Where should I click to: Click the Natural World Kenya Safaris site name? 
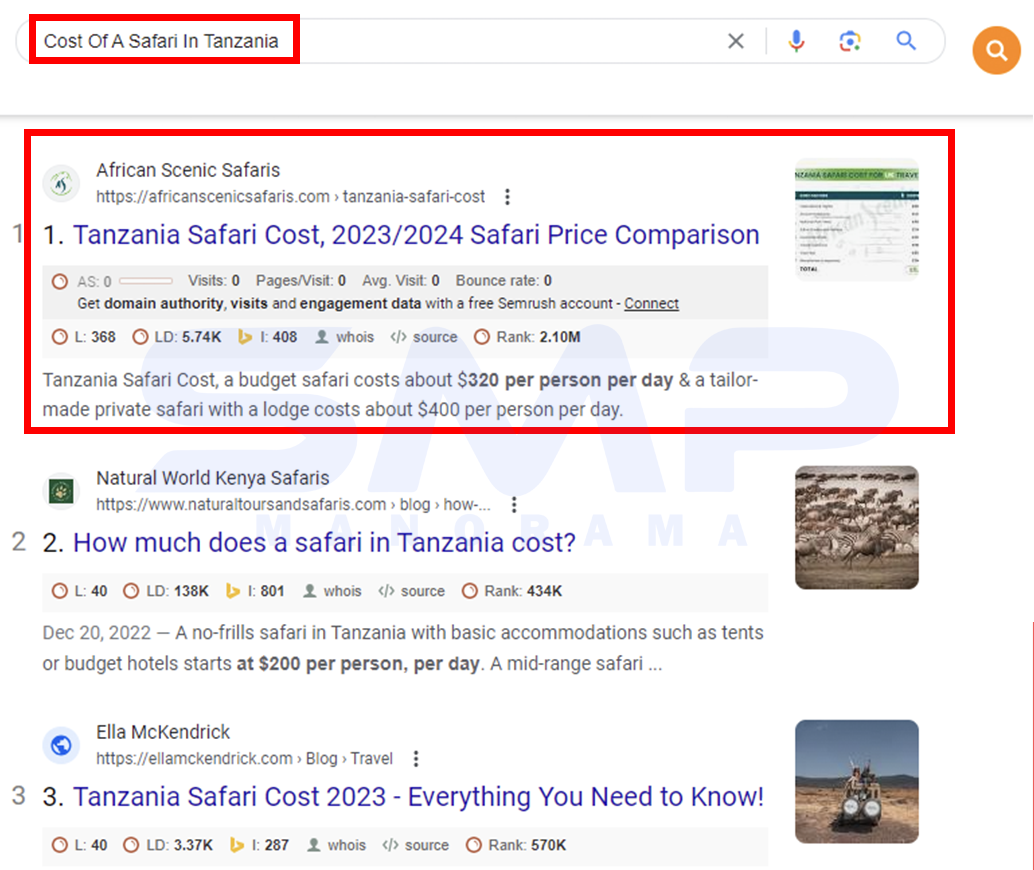tap(212, 478)
